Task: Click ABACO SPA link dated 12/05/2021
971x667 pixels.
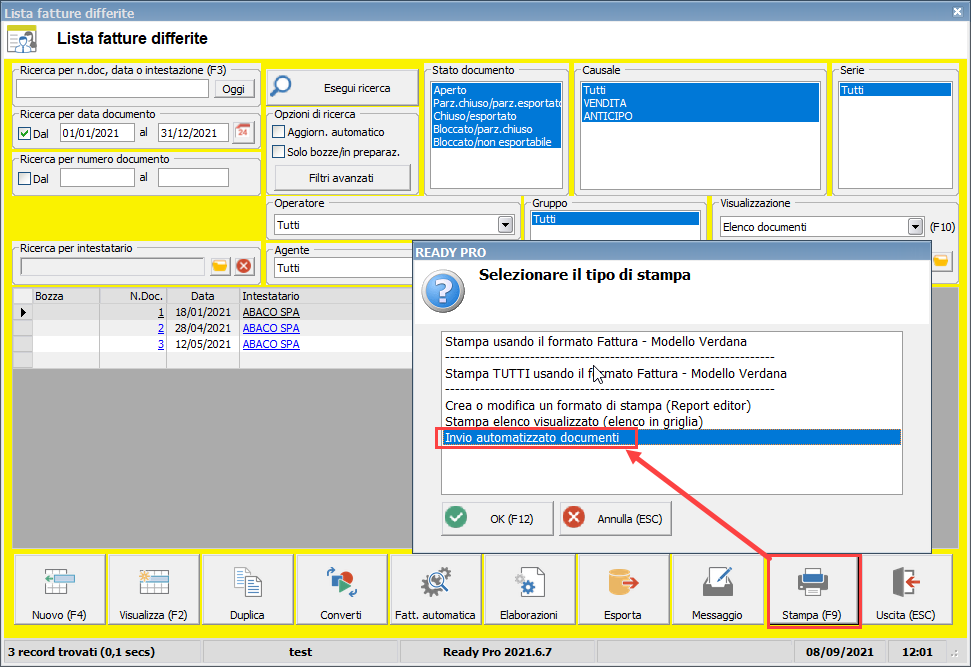Action: coord(271,344)
